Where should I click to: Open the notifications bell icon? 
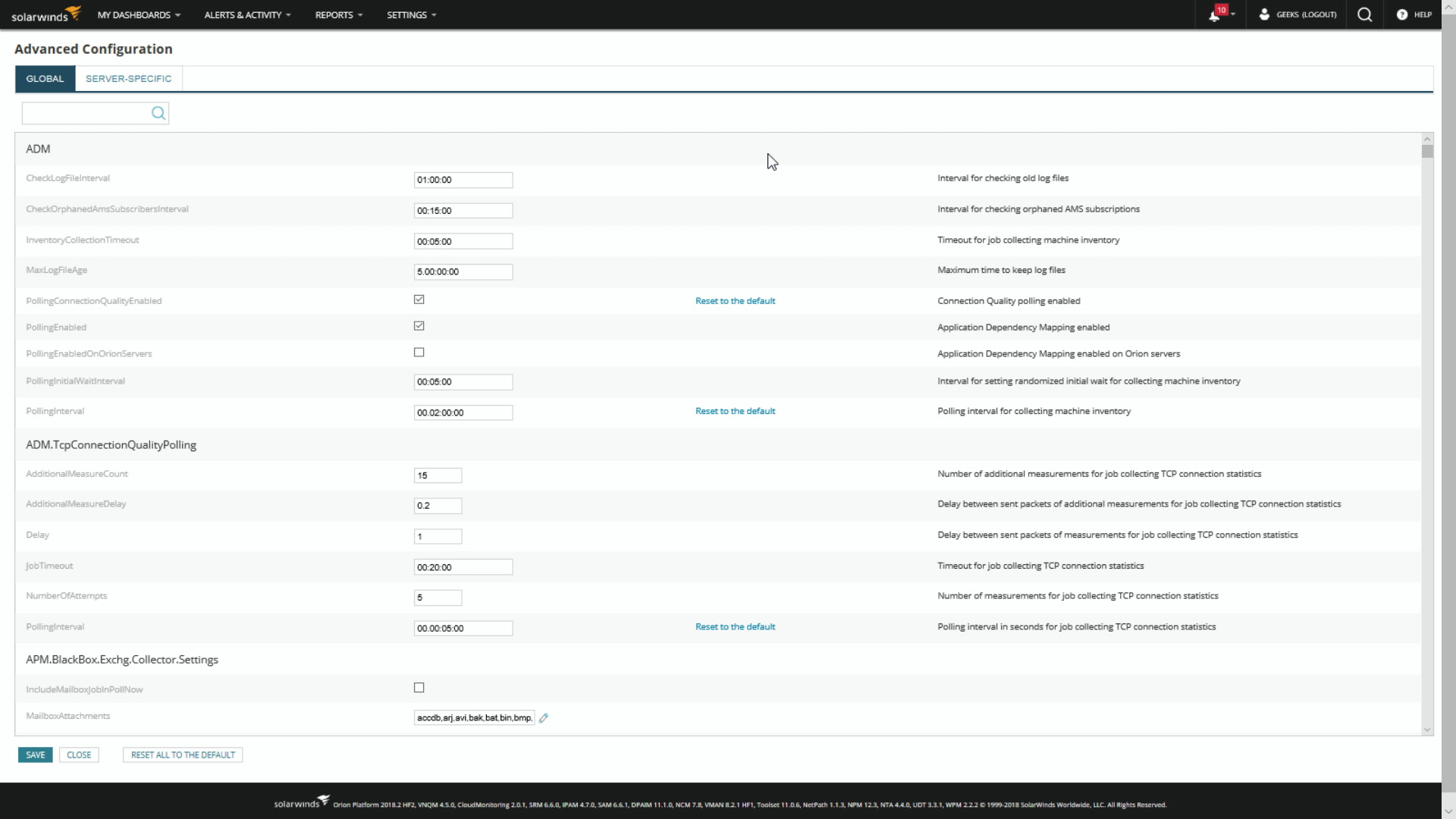click(x=1214, y=15)
